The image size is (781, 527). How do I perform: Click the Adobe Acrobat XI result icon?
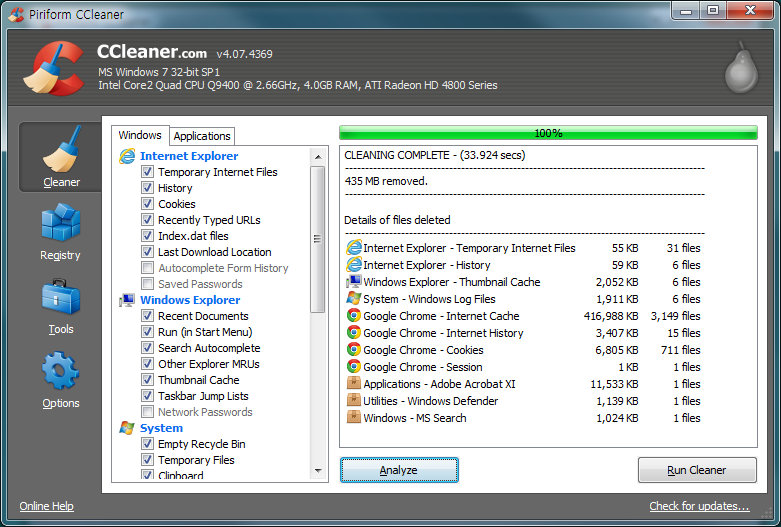click(x=353, y=384)
